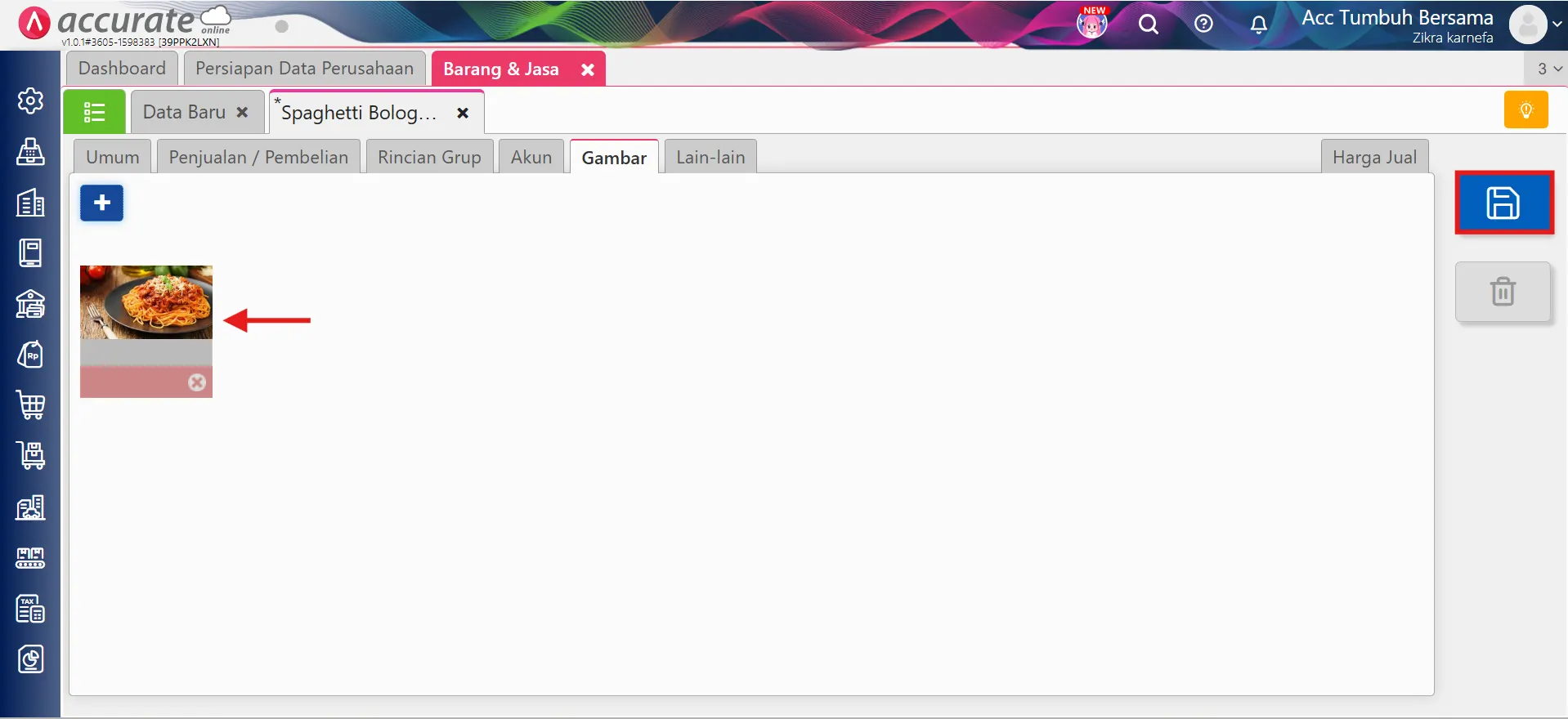Close the Data Baru sub-tab
This screenshot has height=719, width=1568.
pos(242,113)
